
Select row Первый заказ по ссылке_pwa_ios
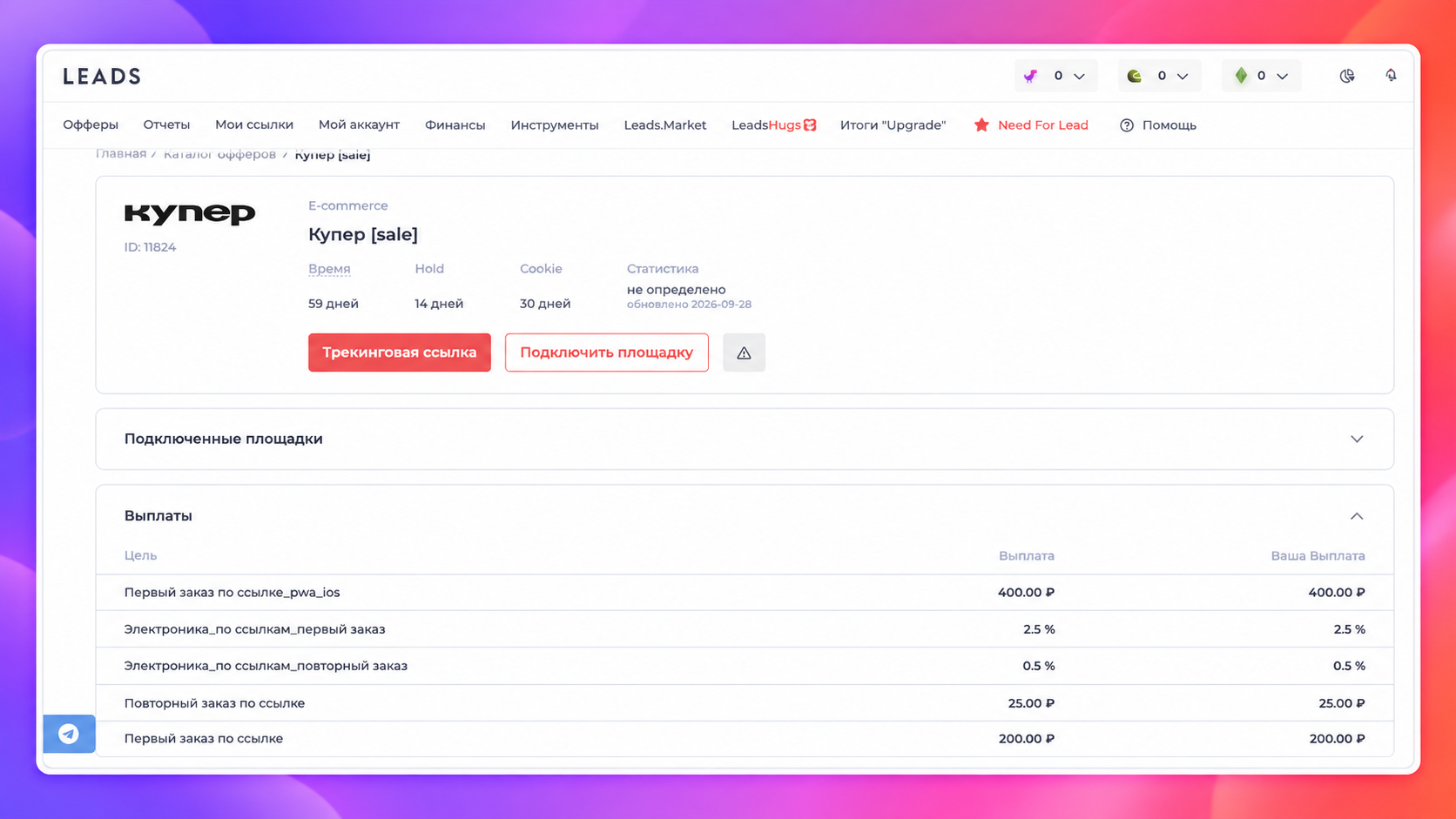tap(745, 593)
